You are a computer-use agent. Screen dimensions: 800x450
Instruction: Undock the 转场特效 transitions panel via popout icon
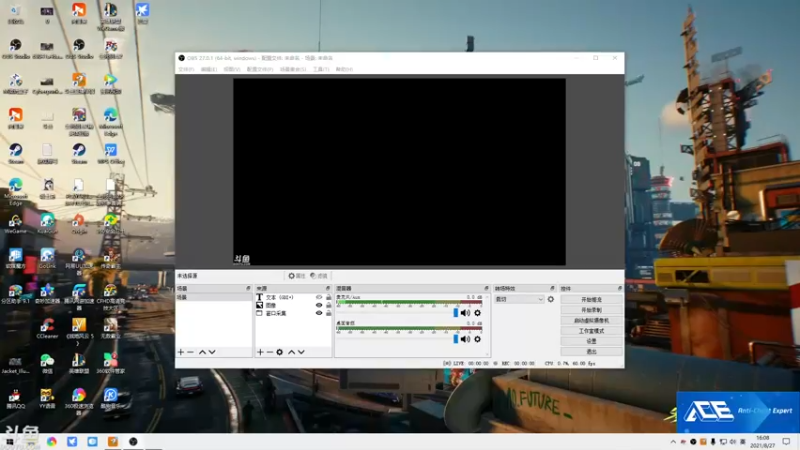point(552,288)
